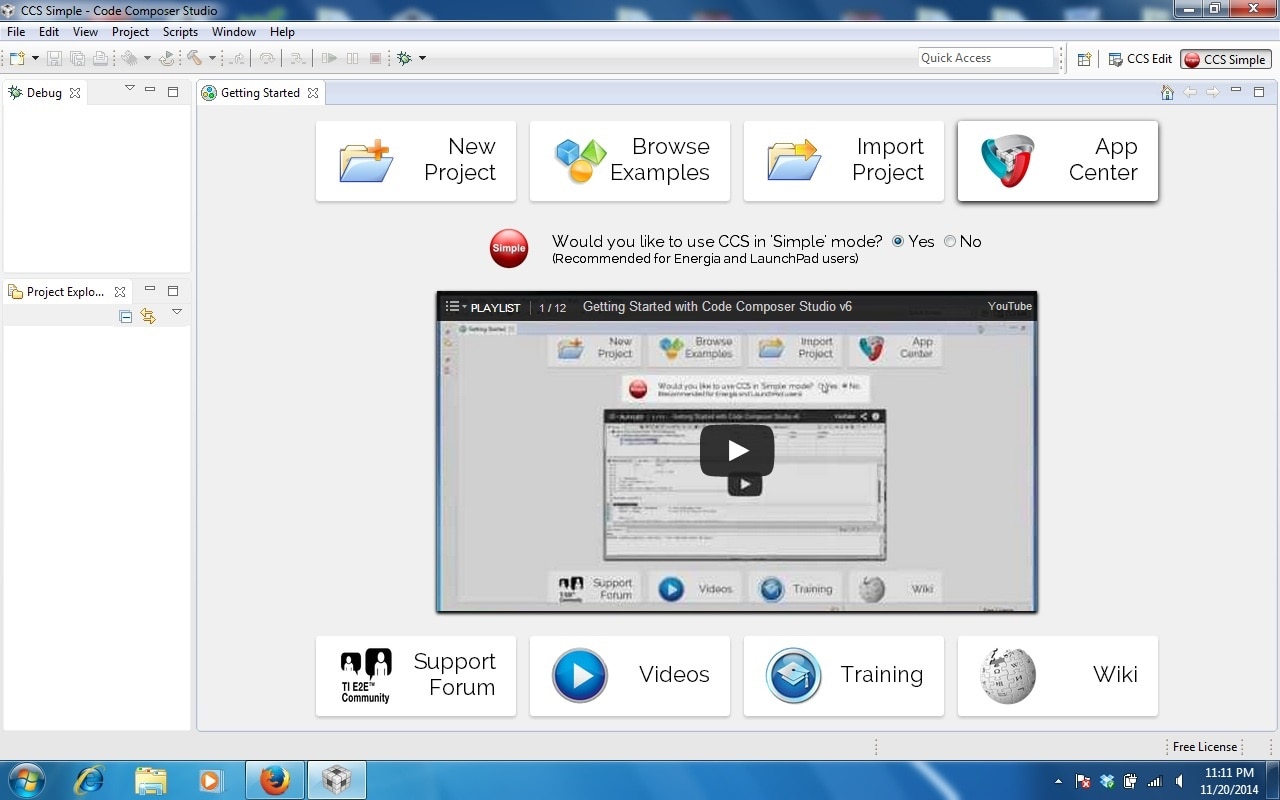Play the Getting Started YouTube video

click(x=737, y=450)
